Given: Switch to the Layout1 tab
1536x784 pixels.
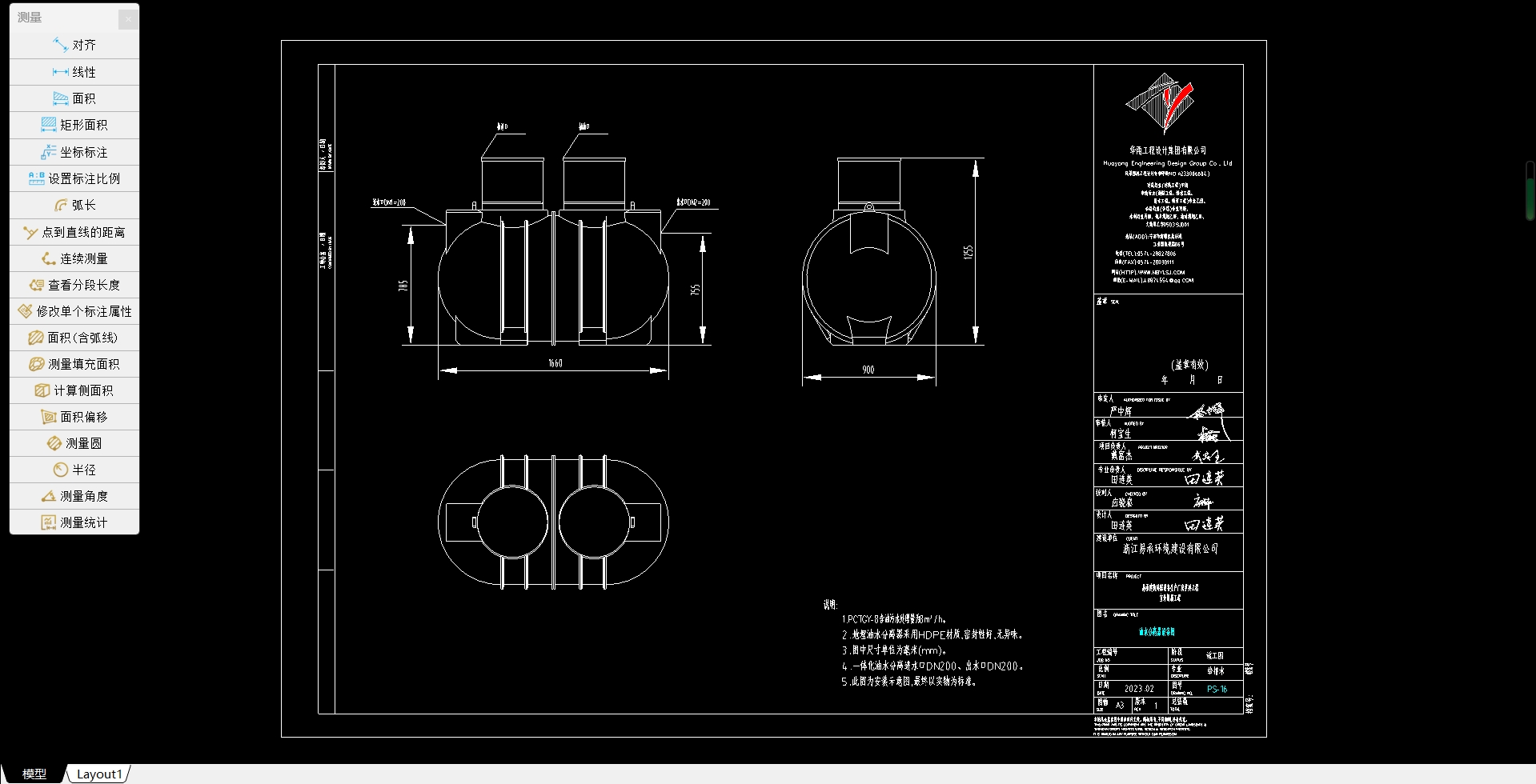Looking at the screenshot, I should tap(99, 774).
